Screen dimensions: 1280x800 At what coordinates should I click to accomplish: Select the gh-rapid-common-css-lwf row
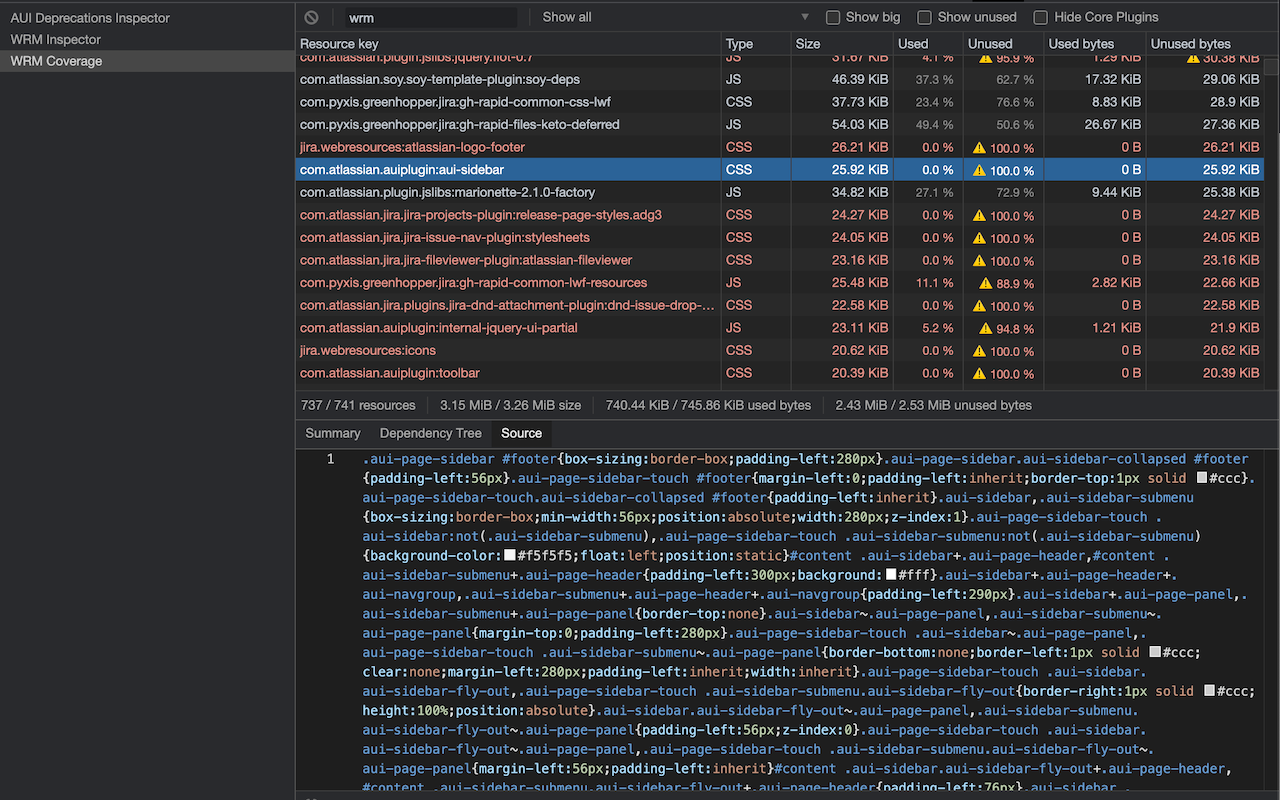click(x=780, y=102)
